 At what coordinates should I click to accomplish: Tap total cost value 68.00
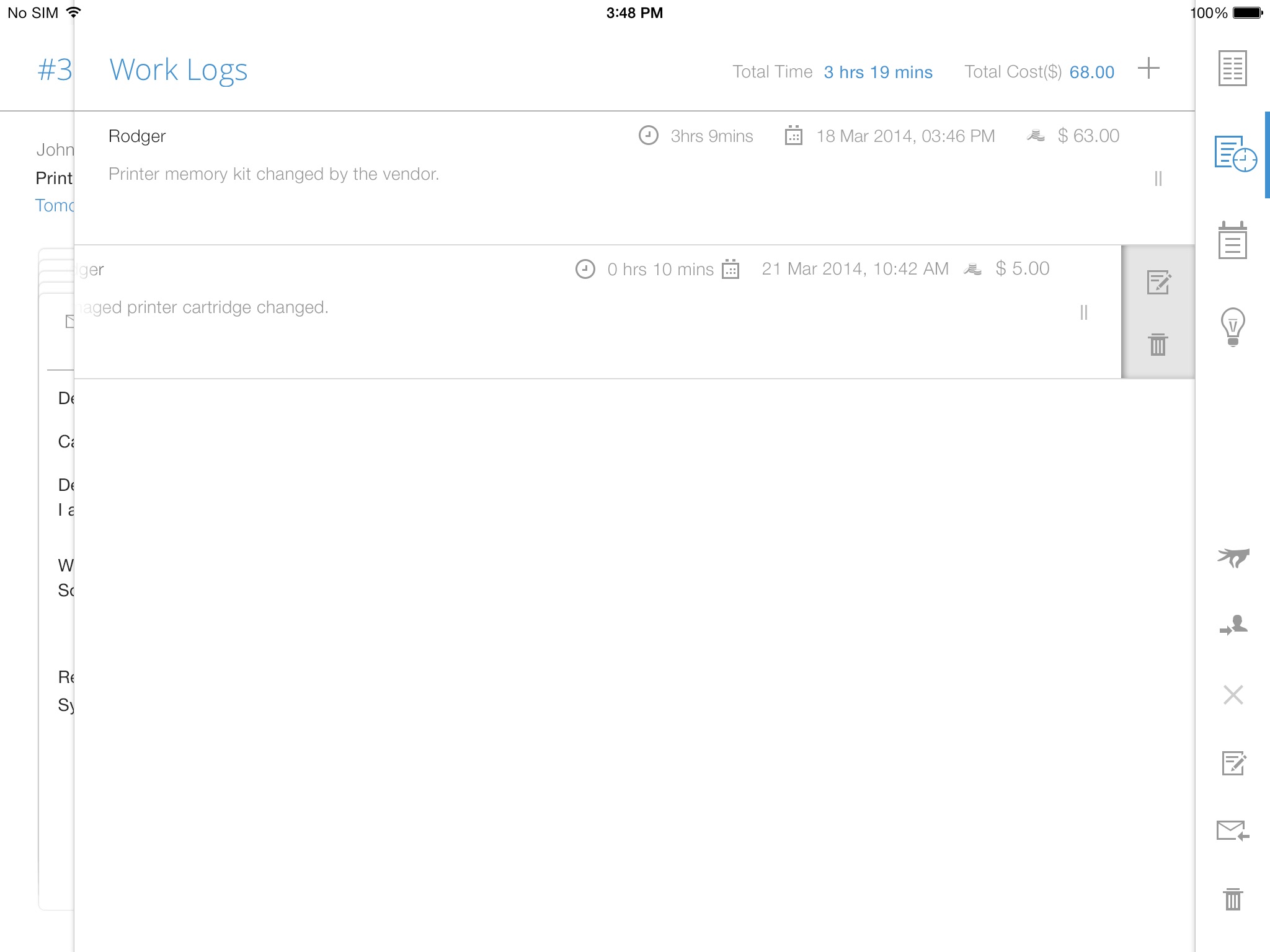pyautogui.click(x=1092, y=72)
